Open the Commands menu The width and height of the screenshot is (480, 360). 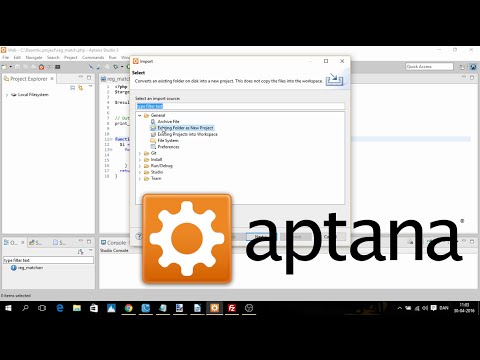[93, 58]
